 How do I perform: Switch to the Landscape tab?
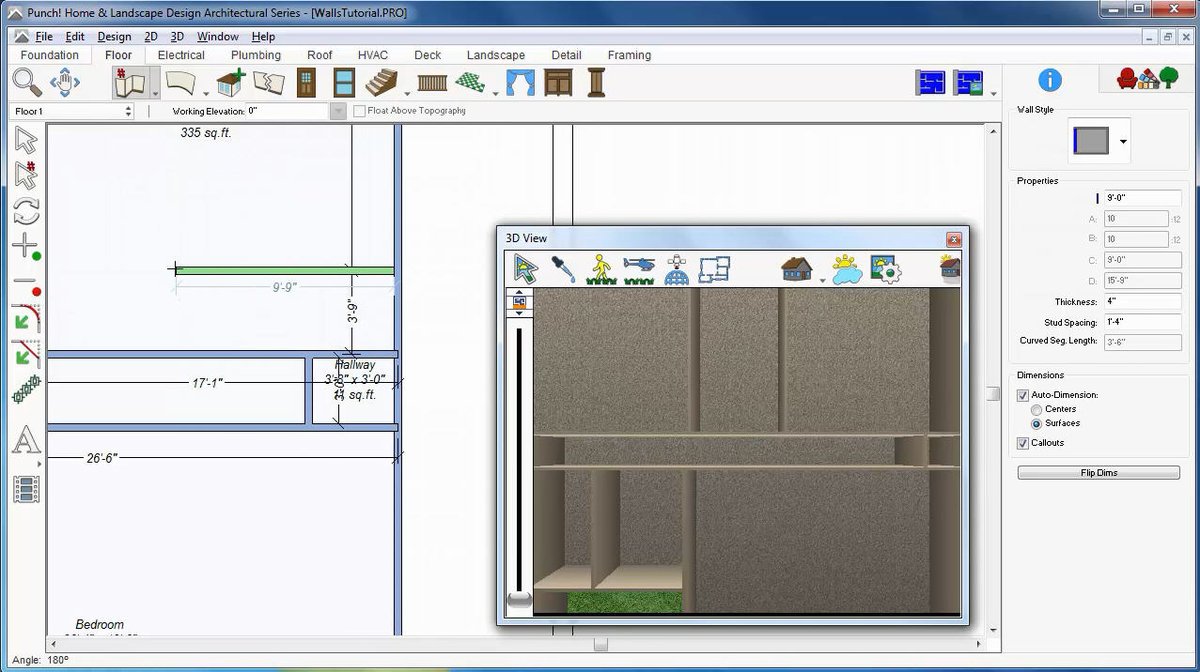coord(496,55)
